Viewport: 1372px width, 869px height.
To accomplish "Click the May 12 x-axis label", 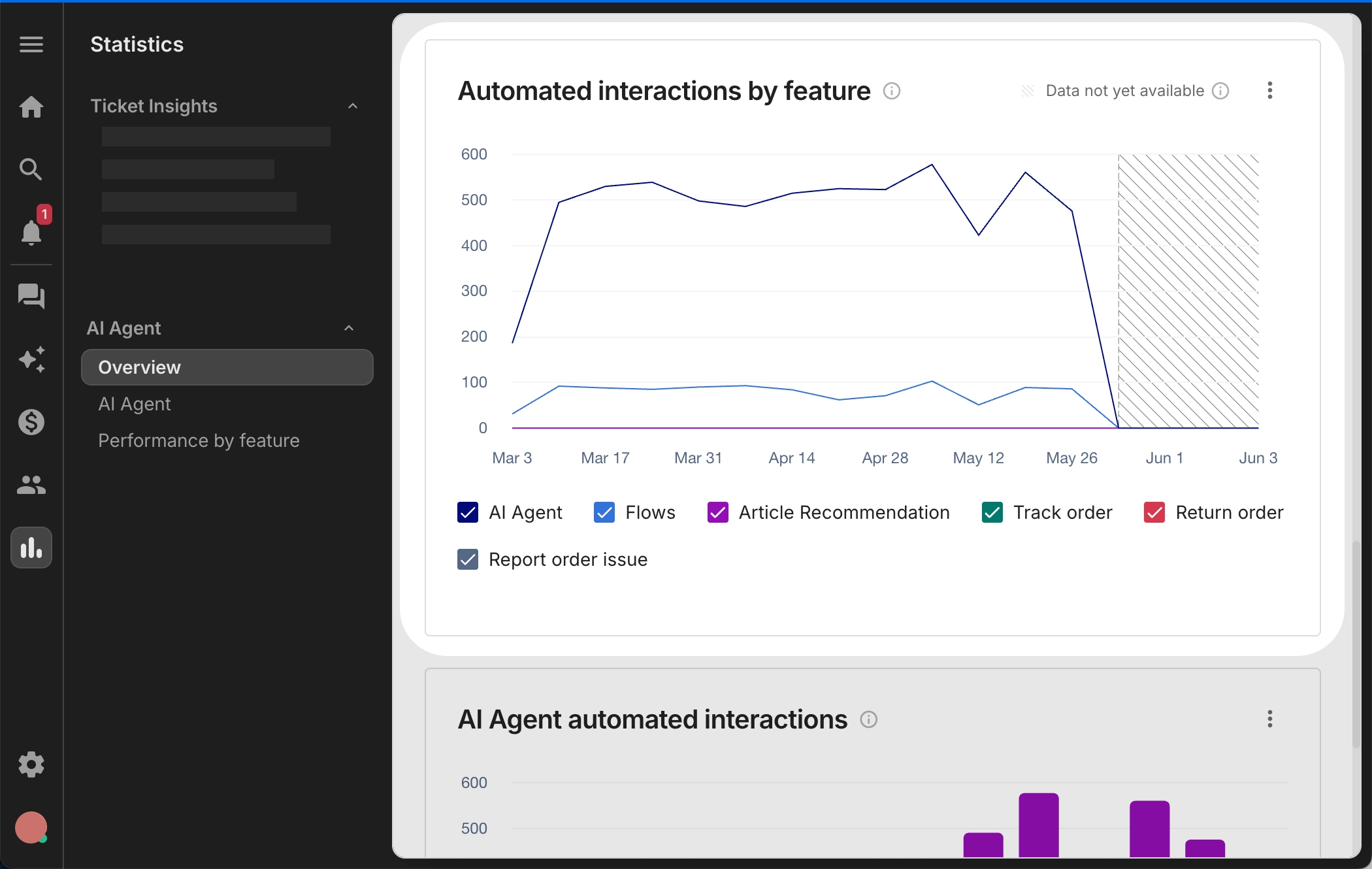I will point(978,458).
